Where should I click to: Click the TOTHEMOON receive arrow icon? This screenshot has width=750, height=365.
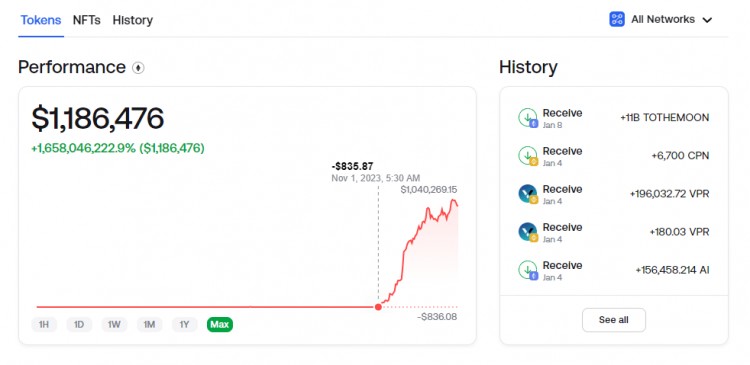click(528, 118)
